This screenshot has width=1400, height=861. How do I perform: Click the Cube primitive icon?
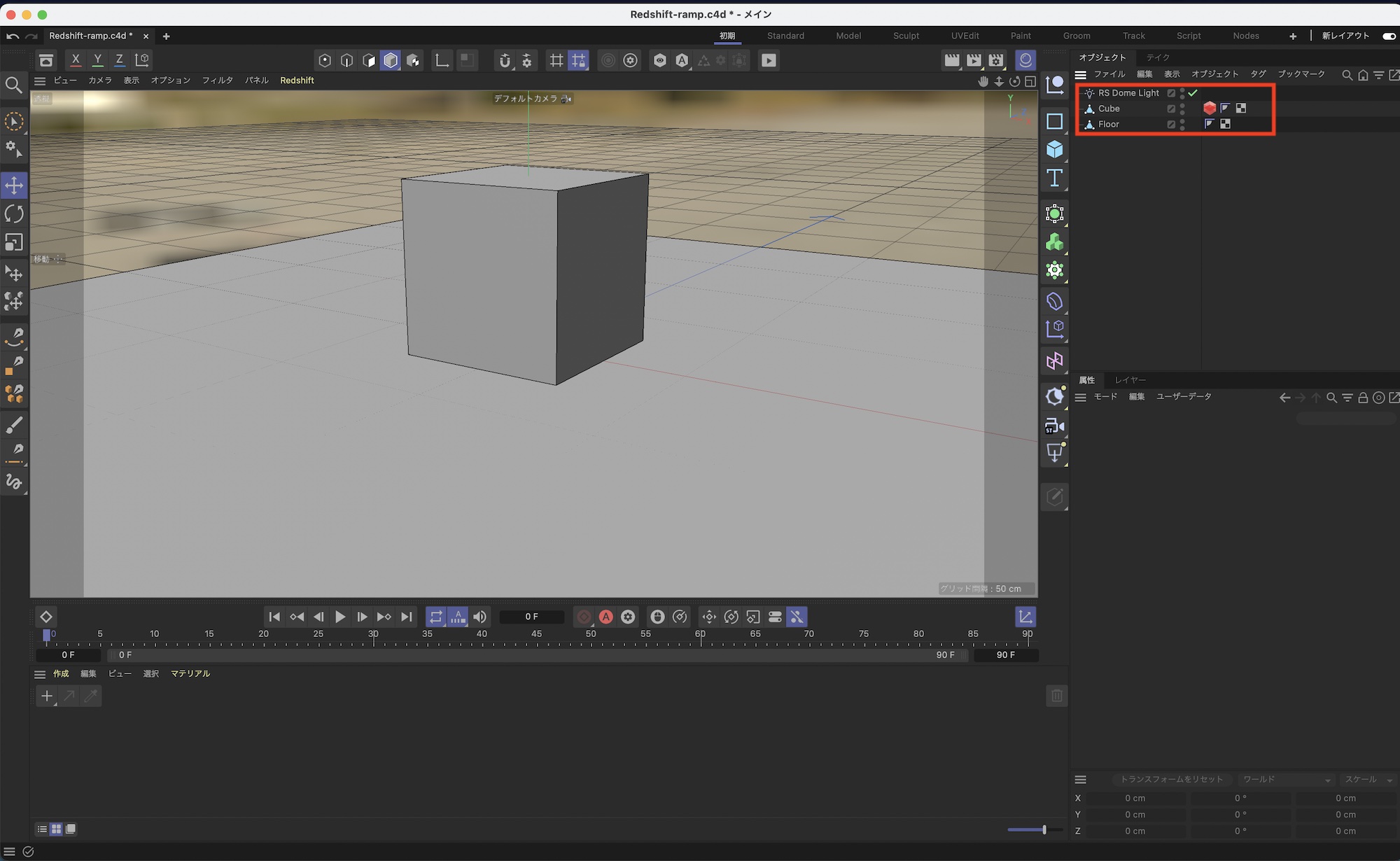pyautogui.click(x=1054, y=149)
